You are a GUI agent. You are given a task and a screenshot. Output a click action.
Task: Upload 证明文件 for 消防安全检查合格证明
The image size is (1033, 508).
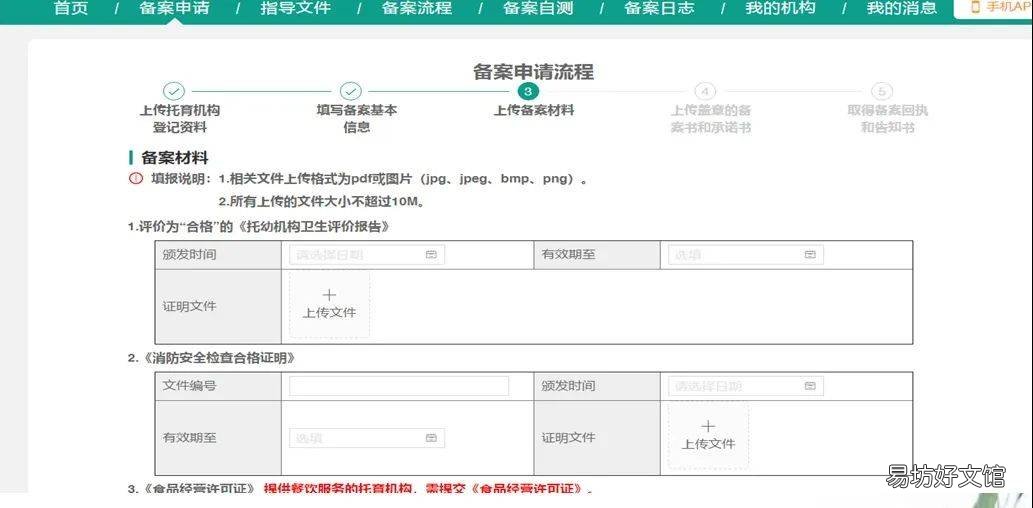point(708,436)
